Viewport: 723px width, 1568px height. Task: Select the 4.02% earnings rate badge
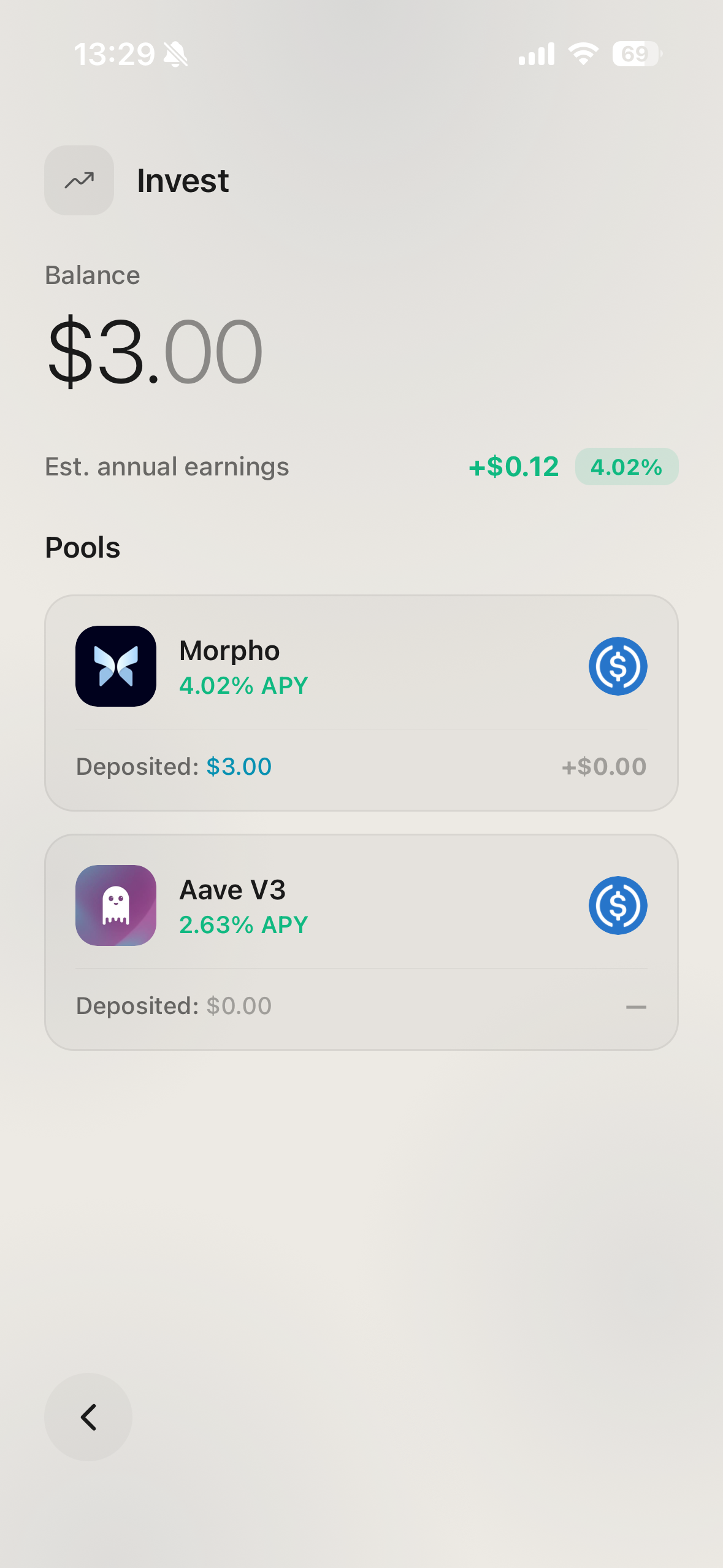[x=626, y=467]
